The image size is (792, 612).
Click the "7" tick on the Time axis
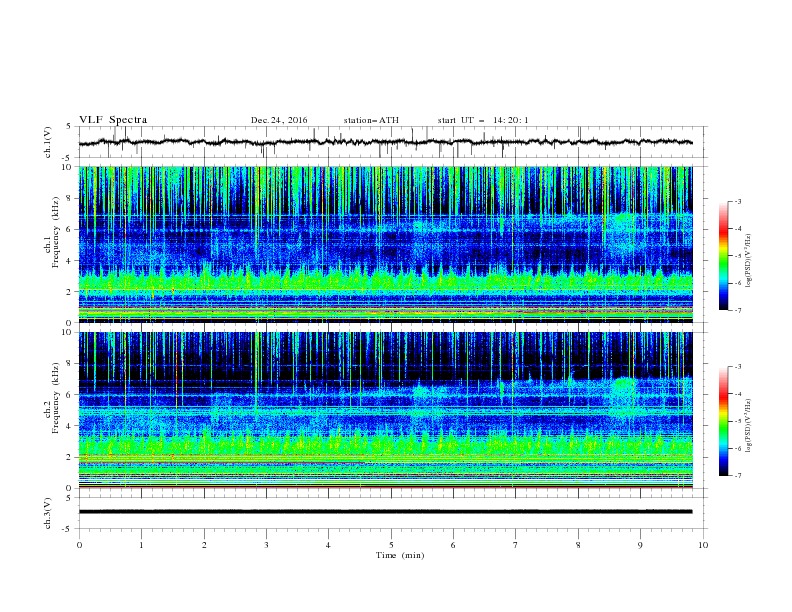516,545
